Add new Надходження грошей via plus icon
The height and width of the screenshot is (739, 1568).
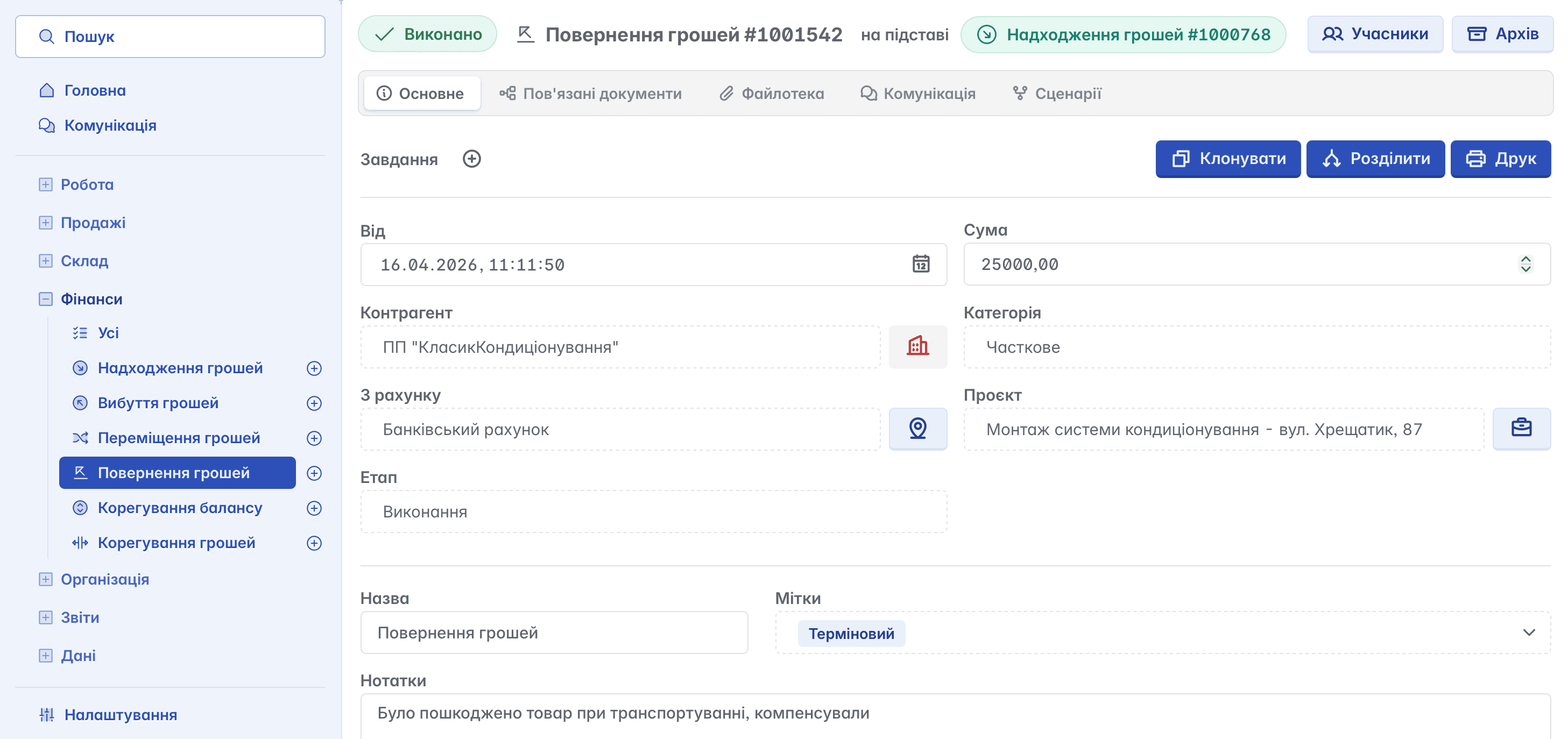[x=314, y=368]
